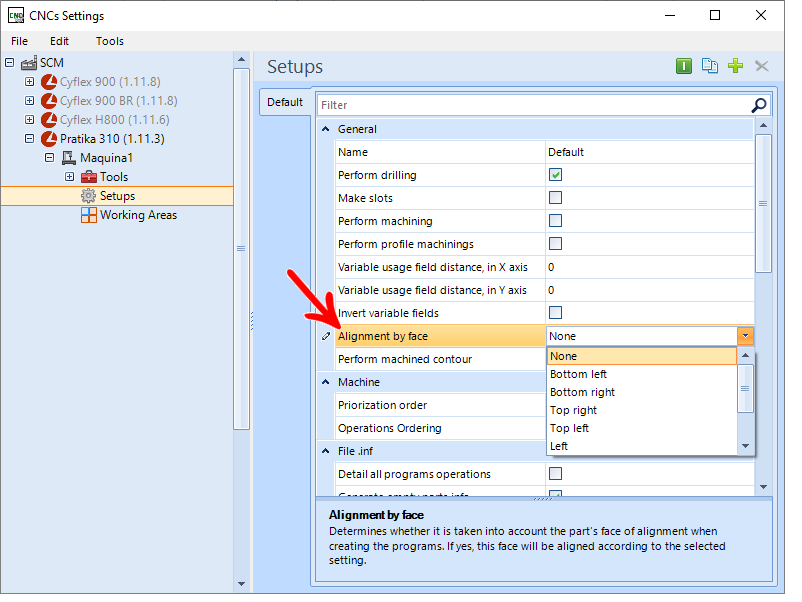The image size is (802, 602).
Task: Click tree panel scroll down arrow
Action: point(241,584)
